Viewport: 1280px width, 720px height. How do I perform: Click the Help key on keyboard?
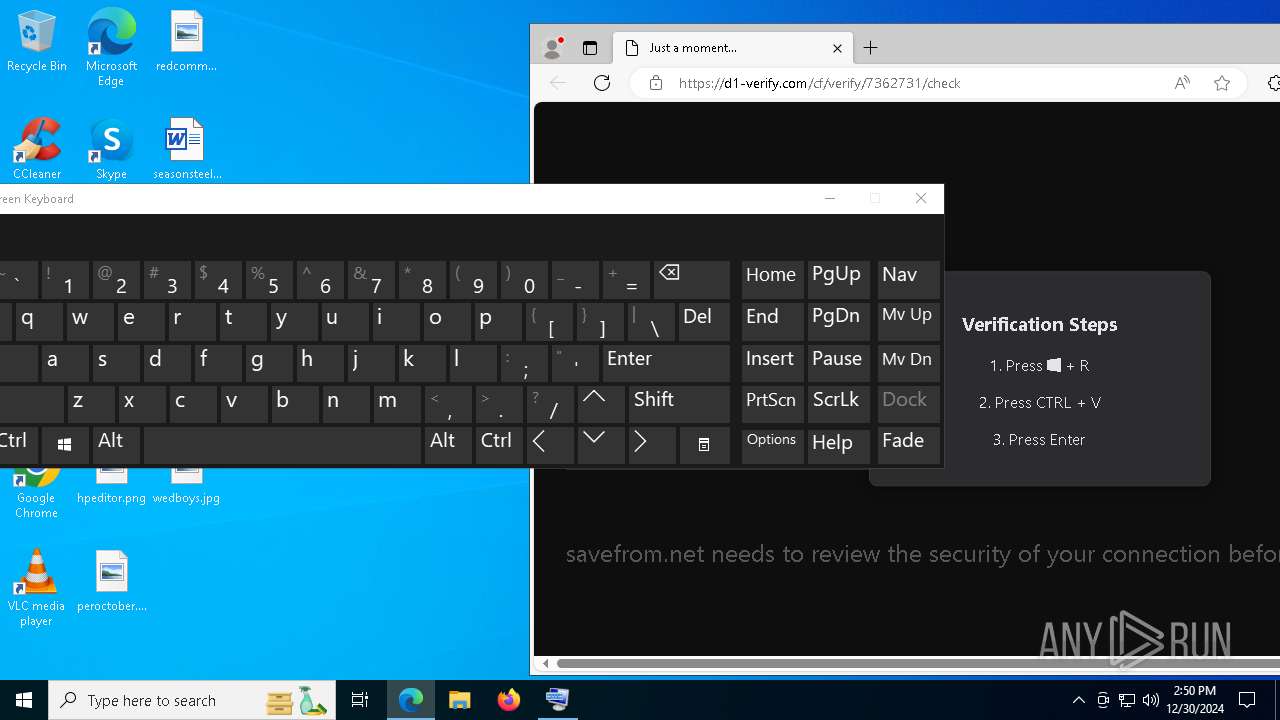coord(838,445)
